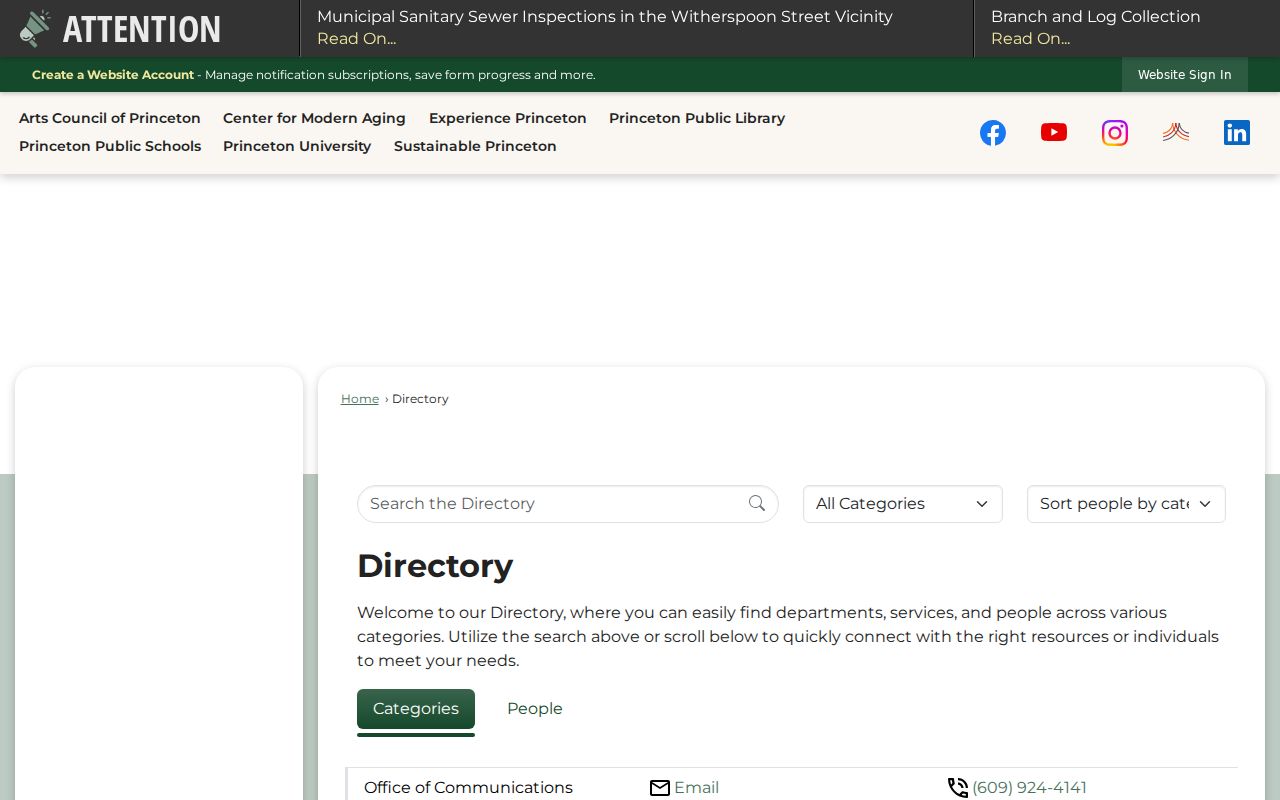1280x800 pixels.
Task: Open the Princeton University link
Action: pyautogui.click(x=297, y=146)
